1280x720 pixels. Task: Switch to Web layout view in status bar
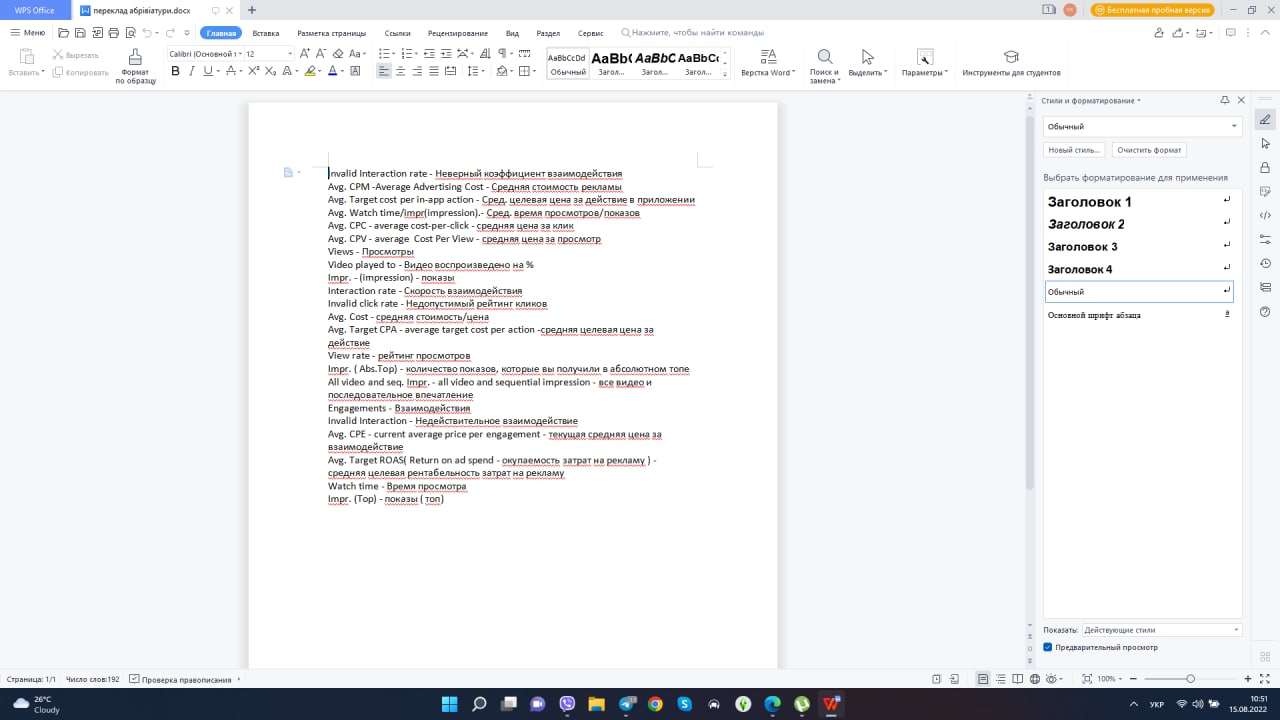1034,679
